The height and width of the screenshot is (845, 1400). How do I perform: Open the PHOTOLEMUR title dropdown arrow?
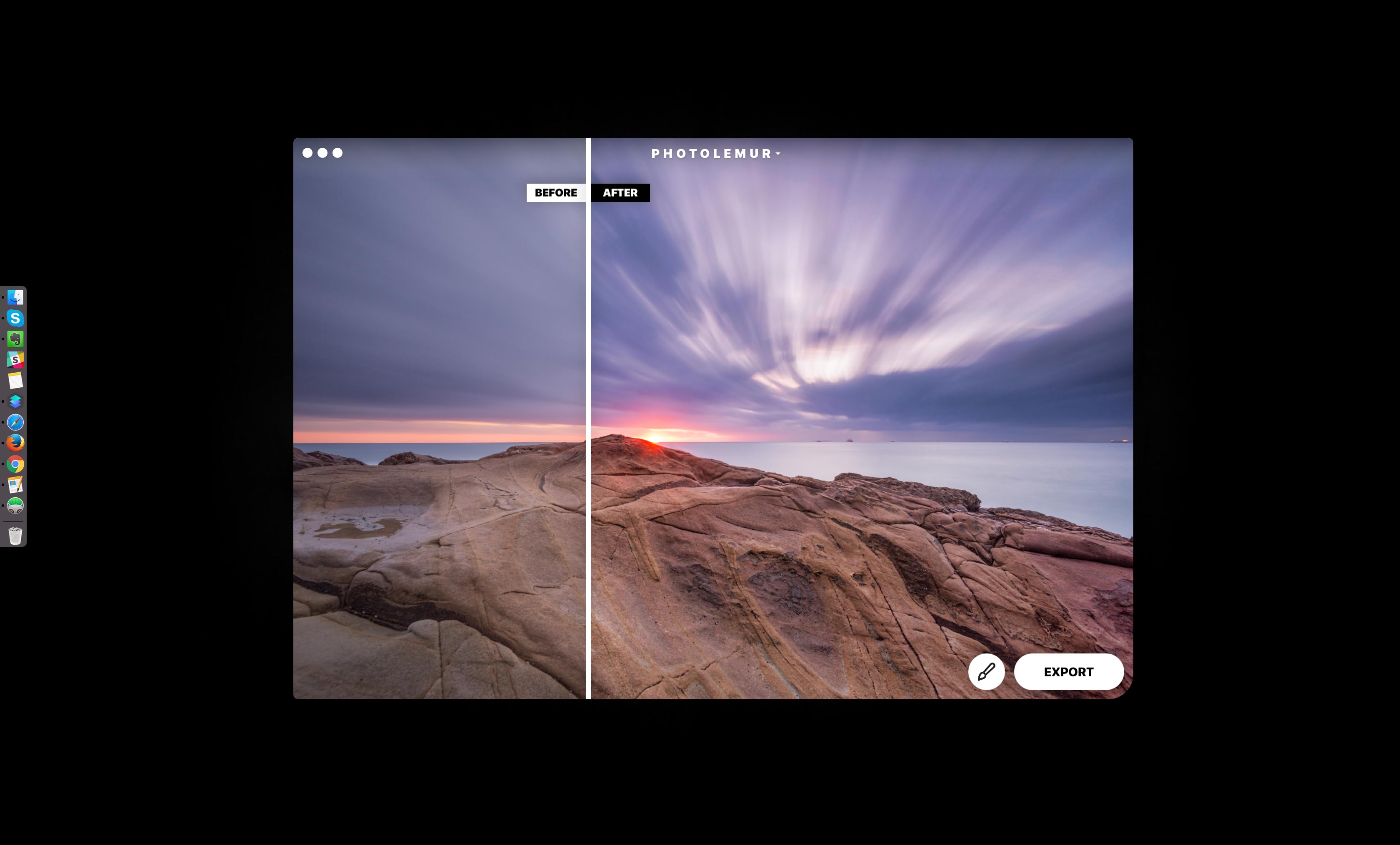(x=778, y=154)
